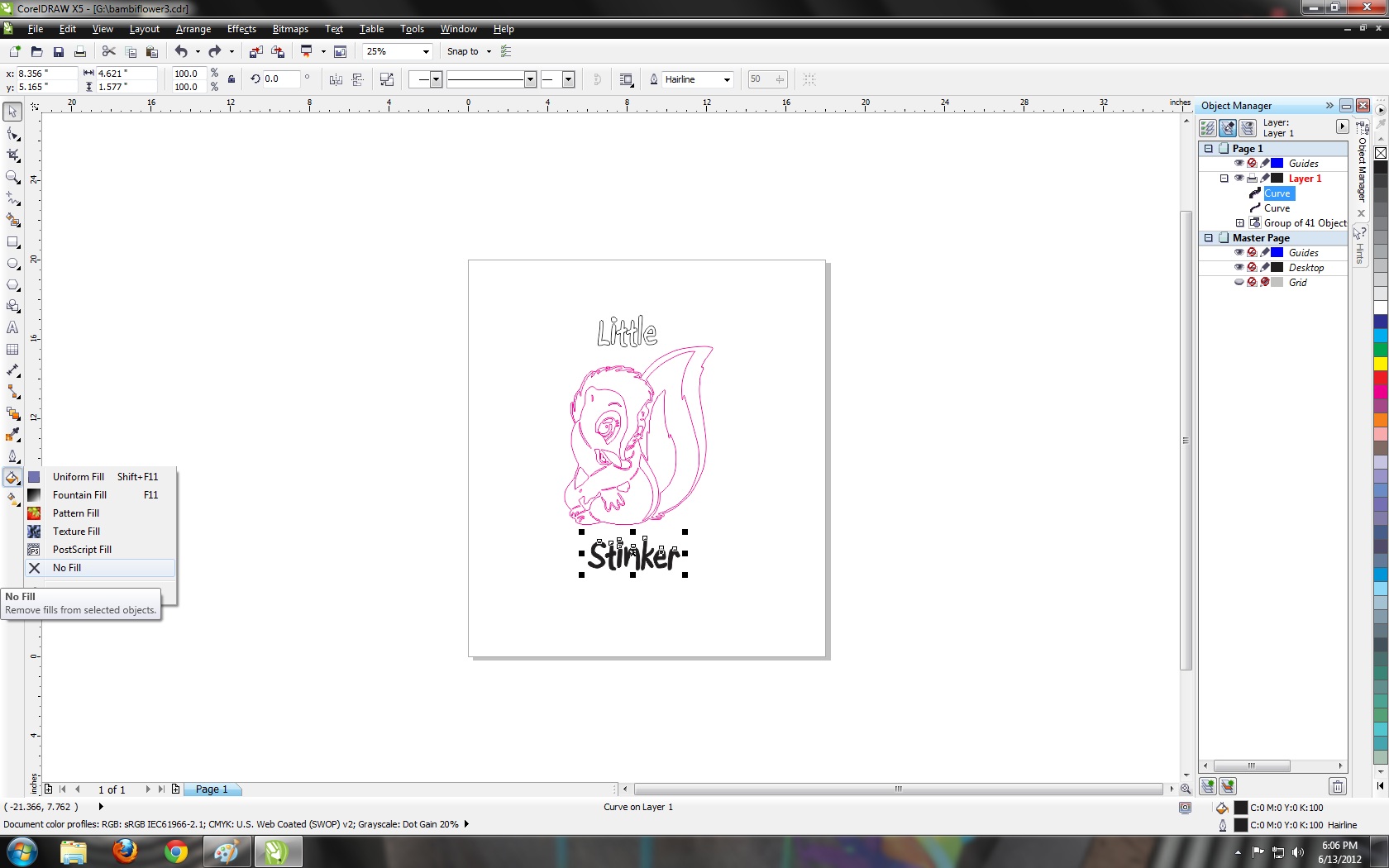Open the Arrange menu
This screenshot has width=1389, height=868.
[x=193, y=28]
